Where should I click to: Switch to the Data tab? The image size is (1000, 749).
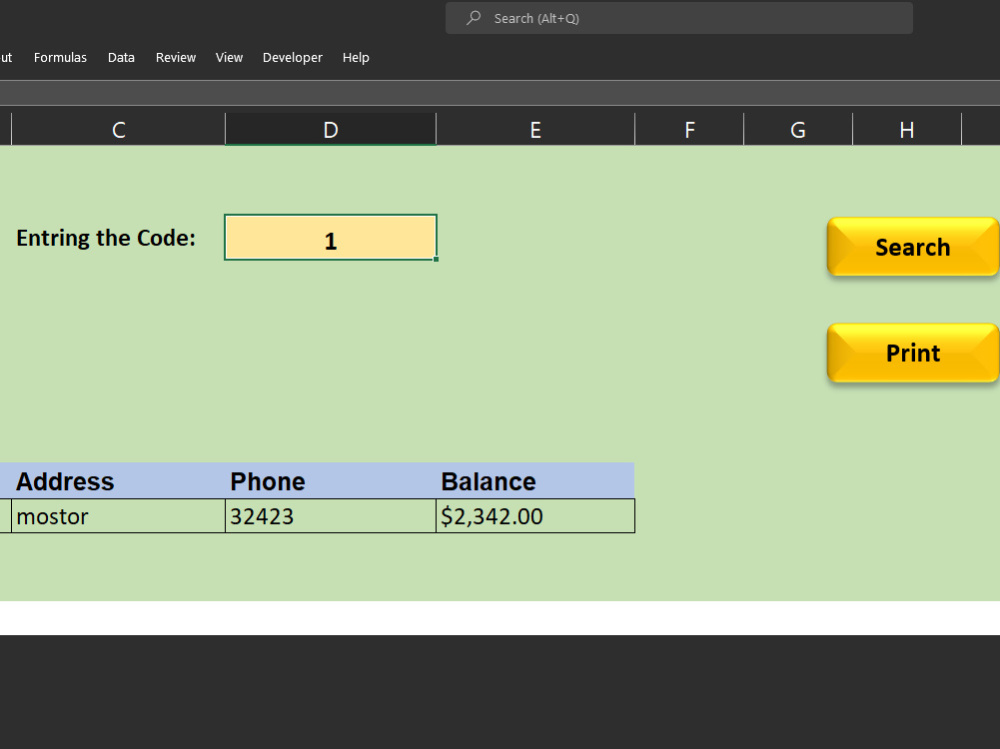(121, 57)
